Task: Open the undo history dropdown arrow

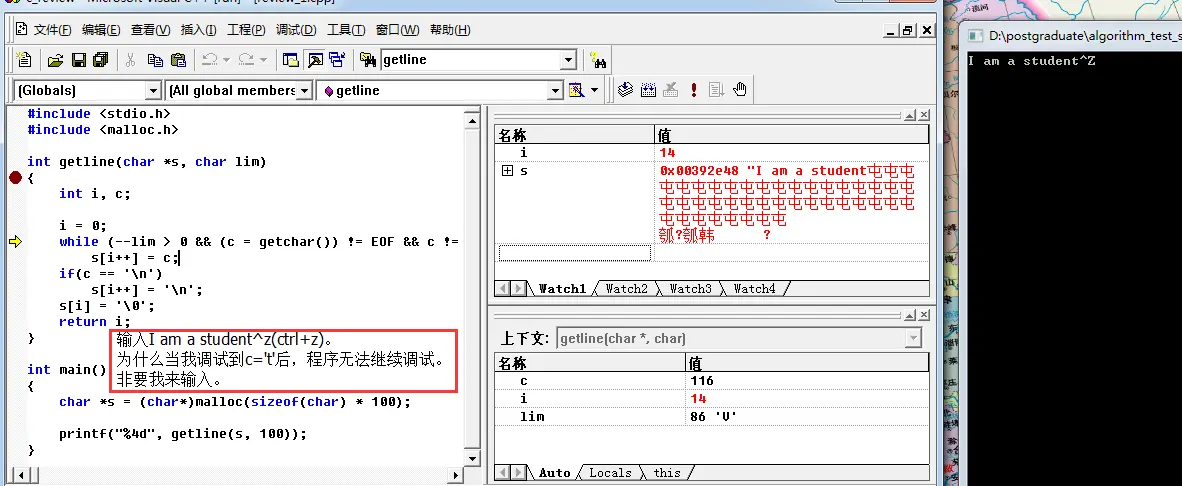Action: point(228,60)
